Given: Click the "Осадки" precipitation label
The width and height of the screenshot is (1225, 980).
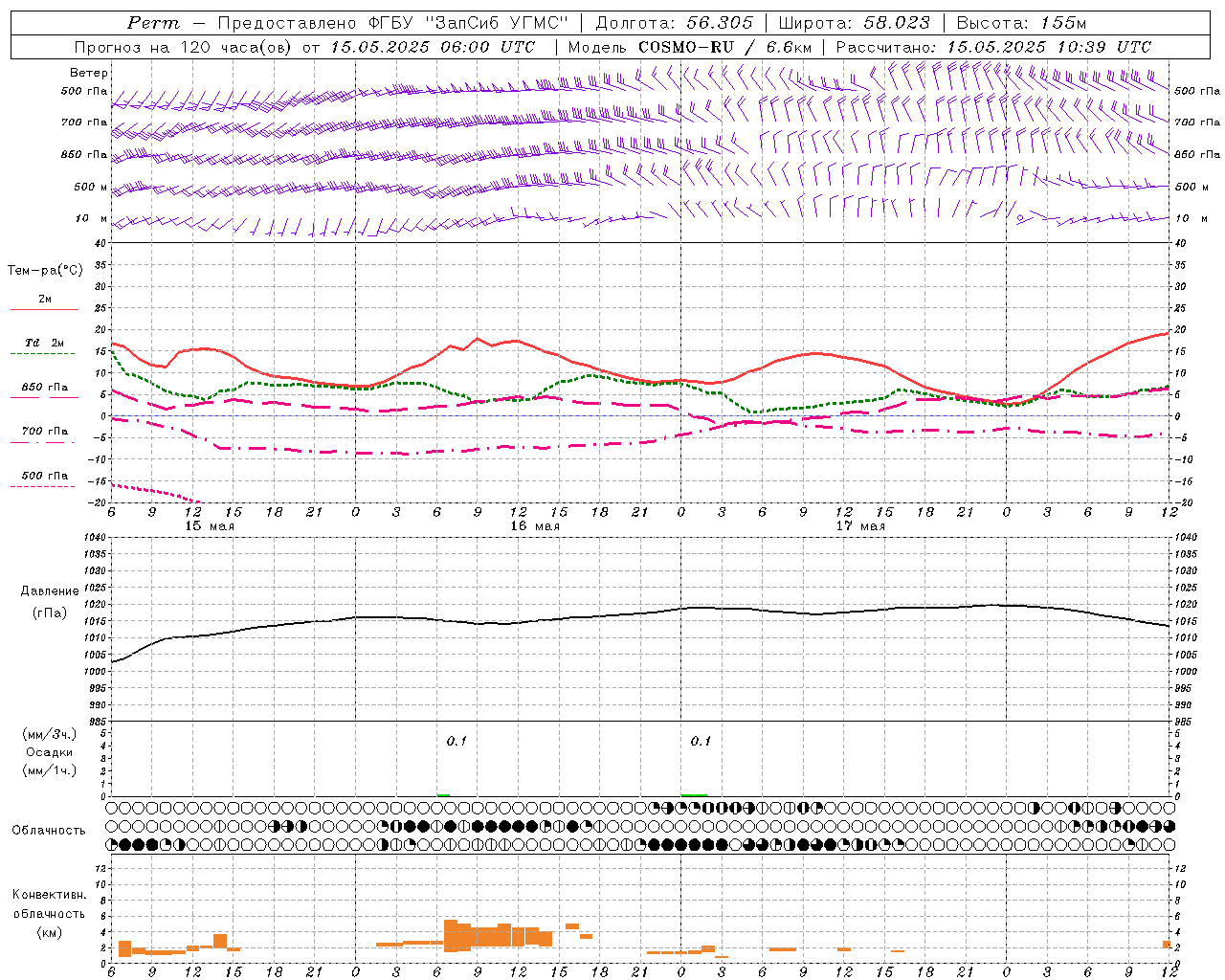Looking at the screenshot, I should click(50, 752).
